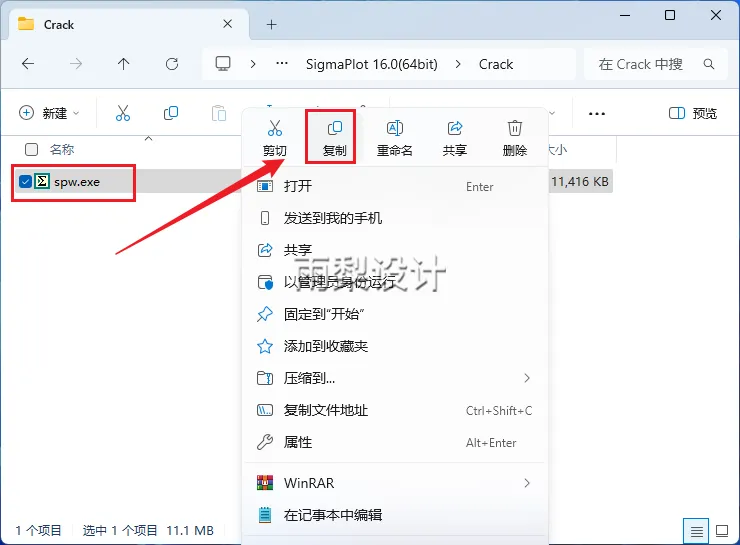Viewport: 740px width, 545px height.
Task: Click Rename (重命名) in context menu
Action: [x=395, y=138]
